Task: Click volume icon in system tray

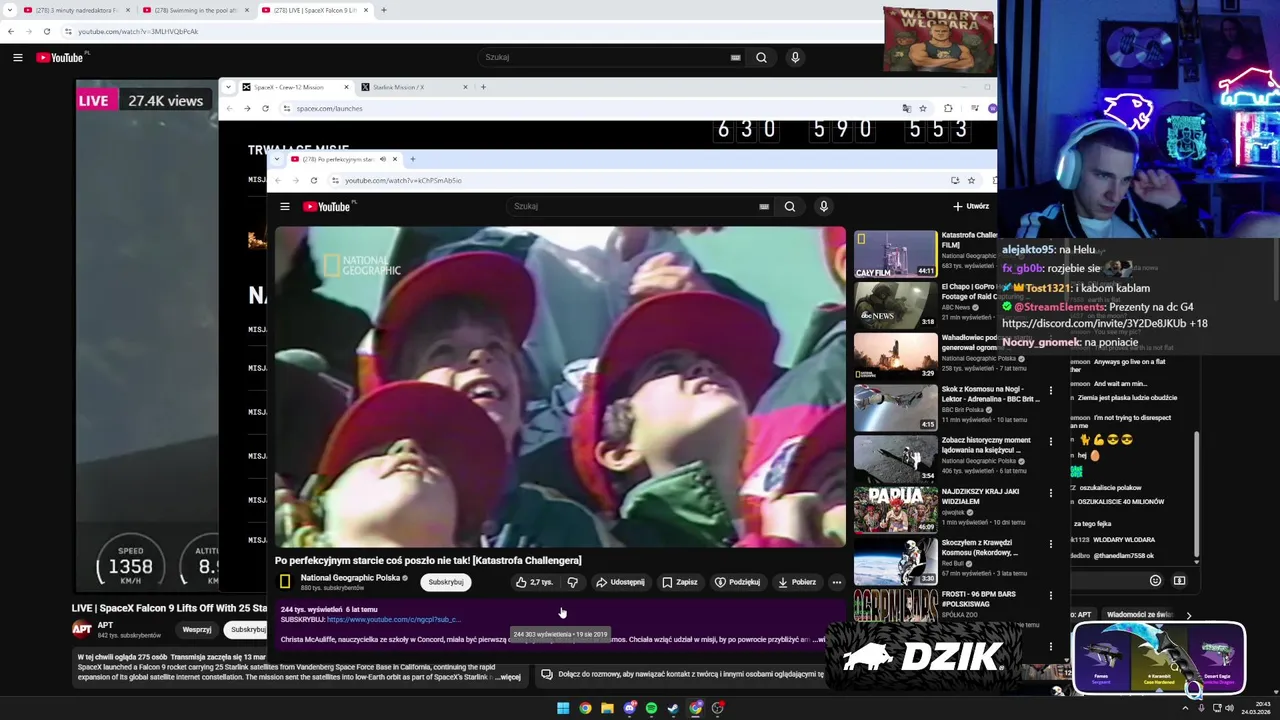Action: (1229, 708)
